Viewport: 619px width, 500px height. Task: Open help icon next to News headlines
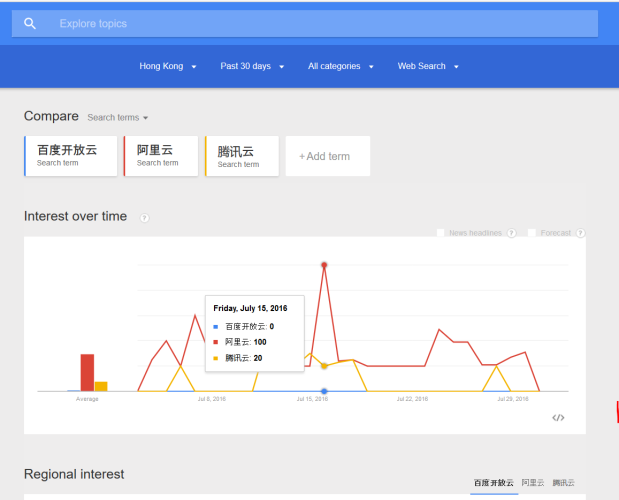pos(512,233)
